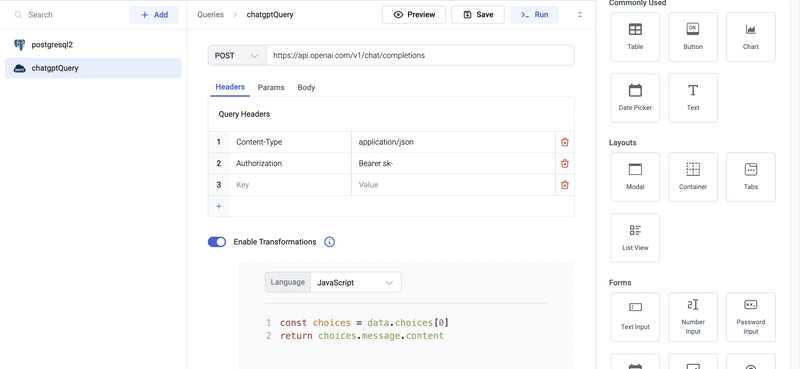This screenshot has height=369, width=800.
Task: Select the Date Picker widget
Action: [635, 98]
